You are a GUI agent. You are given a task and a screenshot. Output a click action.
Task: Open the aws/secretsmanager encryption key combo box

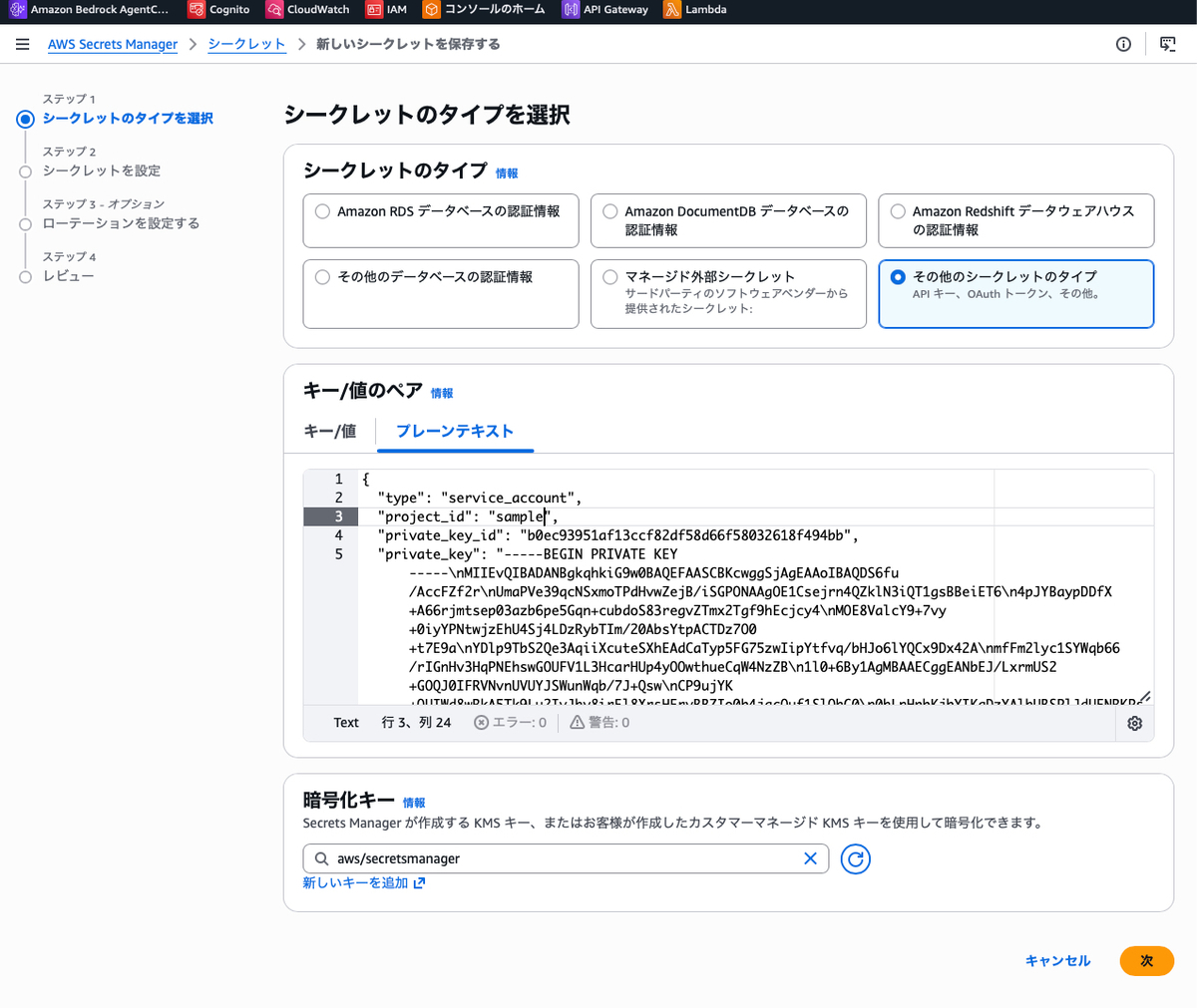pyautogui.click(x=566, y=858)
